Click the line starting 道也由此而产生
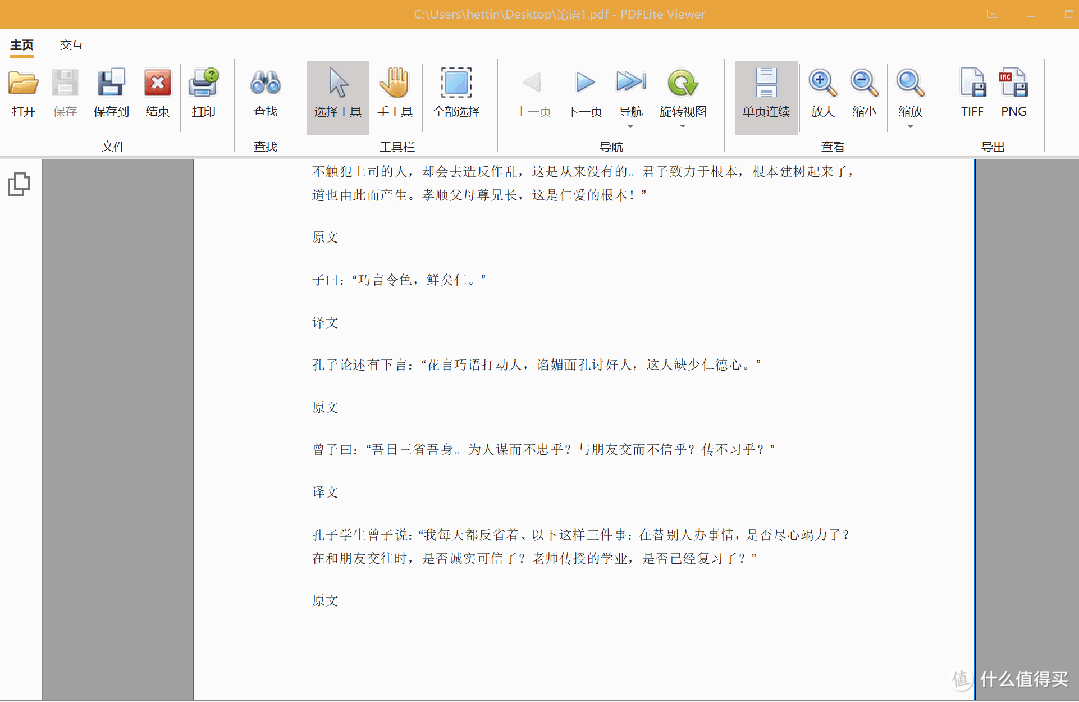Viewport: 1079px width, 702px height. point(480,195)
